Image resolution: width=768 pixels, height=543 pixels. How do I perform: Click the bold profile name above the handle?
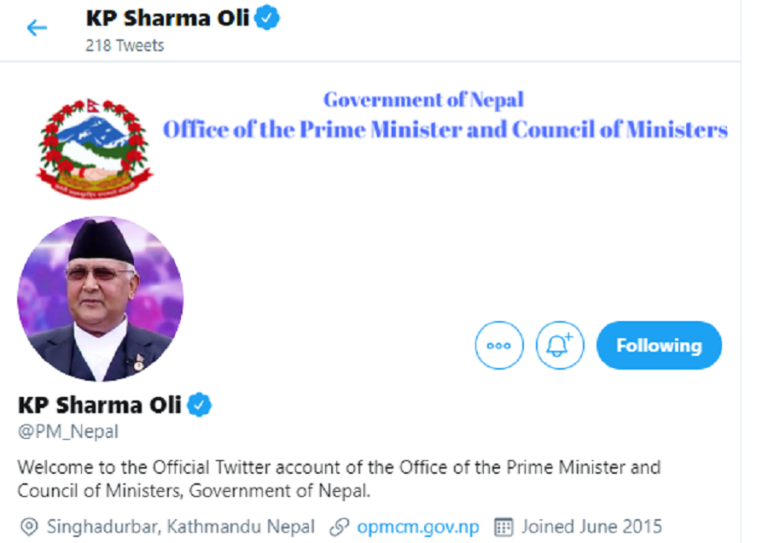(x=100, y=405)
